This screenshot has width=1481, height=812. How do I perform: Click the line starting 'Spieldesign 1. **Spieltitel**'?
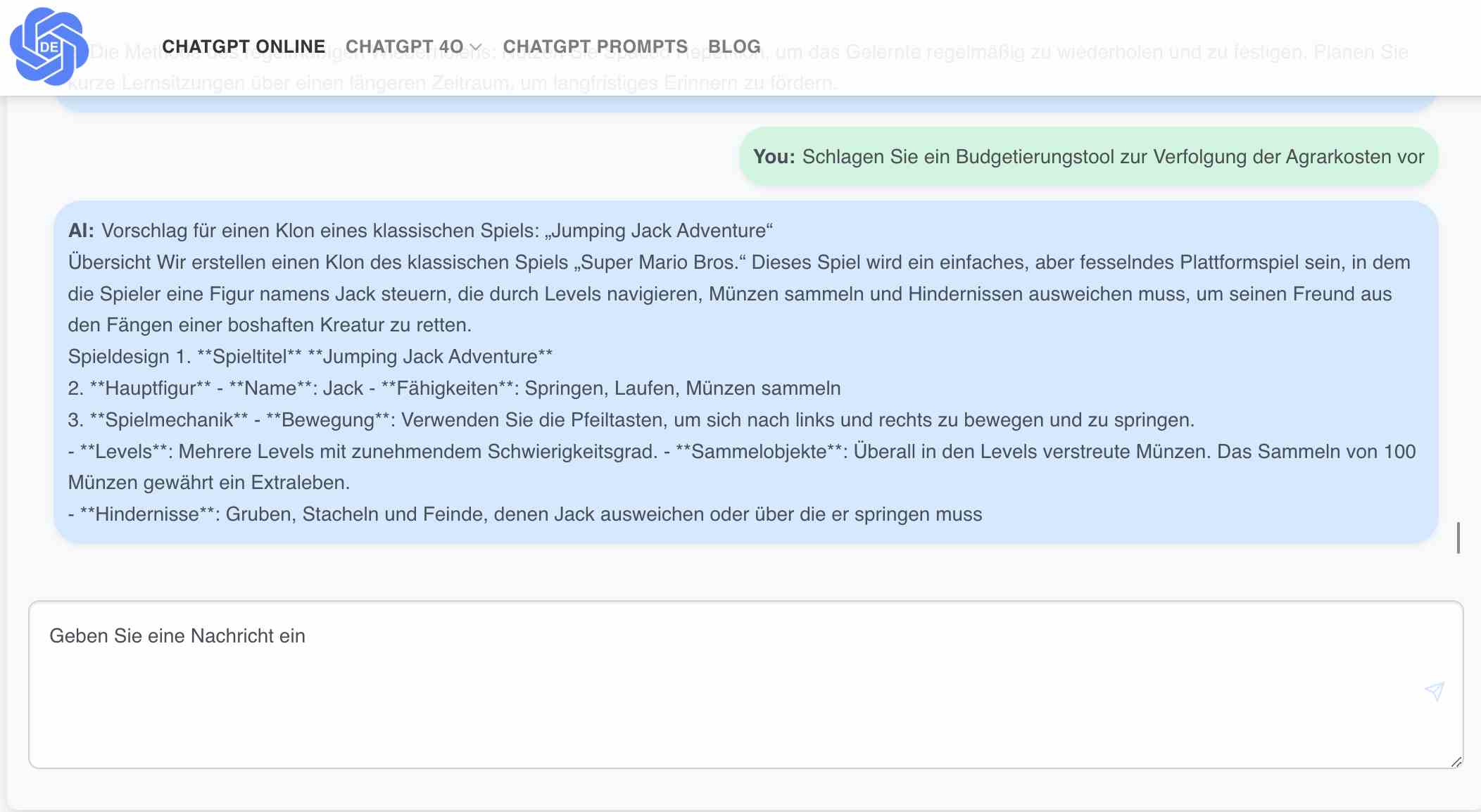[x=310, y=357]
